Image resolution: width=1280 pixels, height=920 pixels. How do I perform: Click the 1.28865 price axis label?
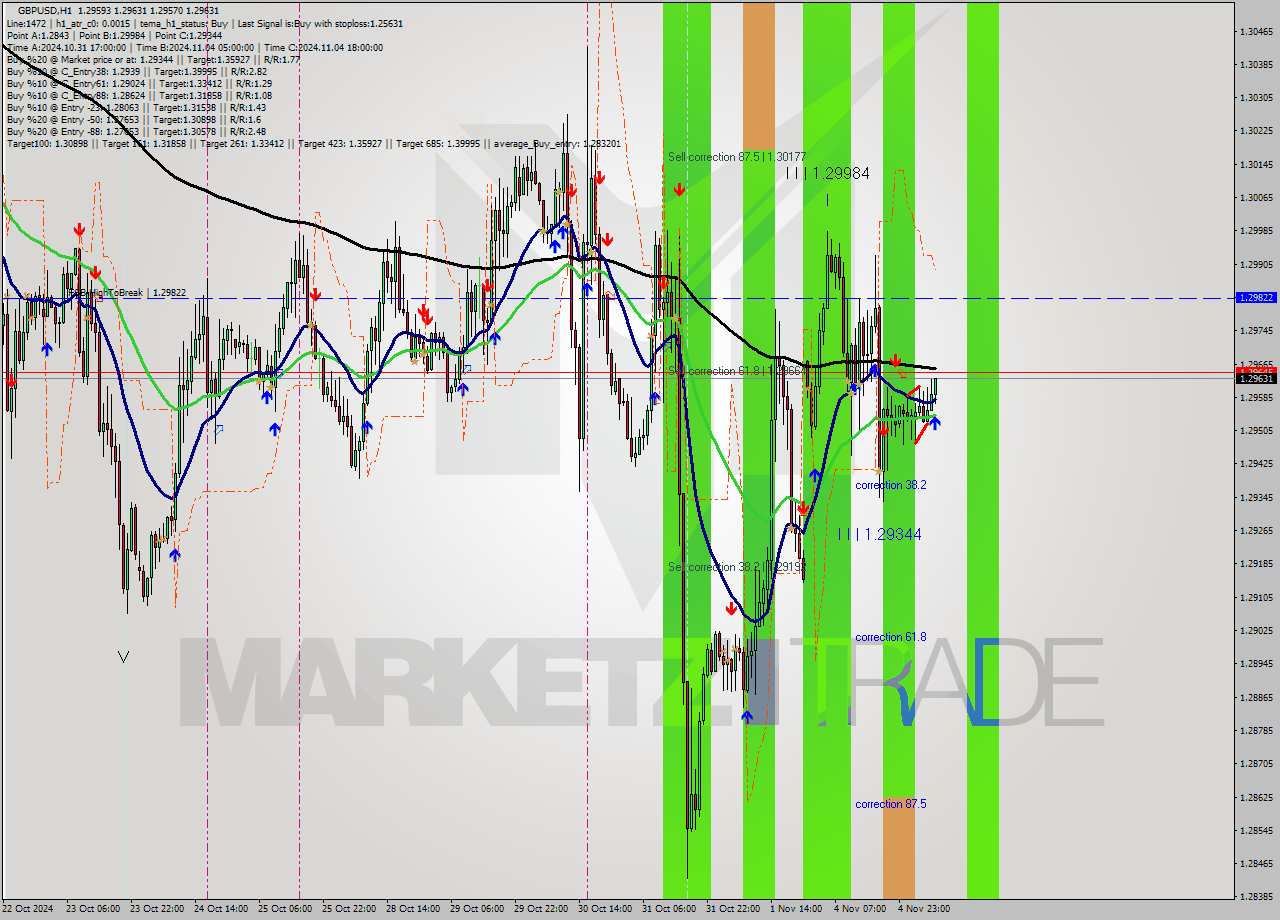[x=1256, y=697]
